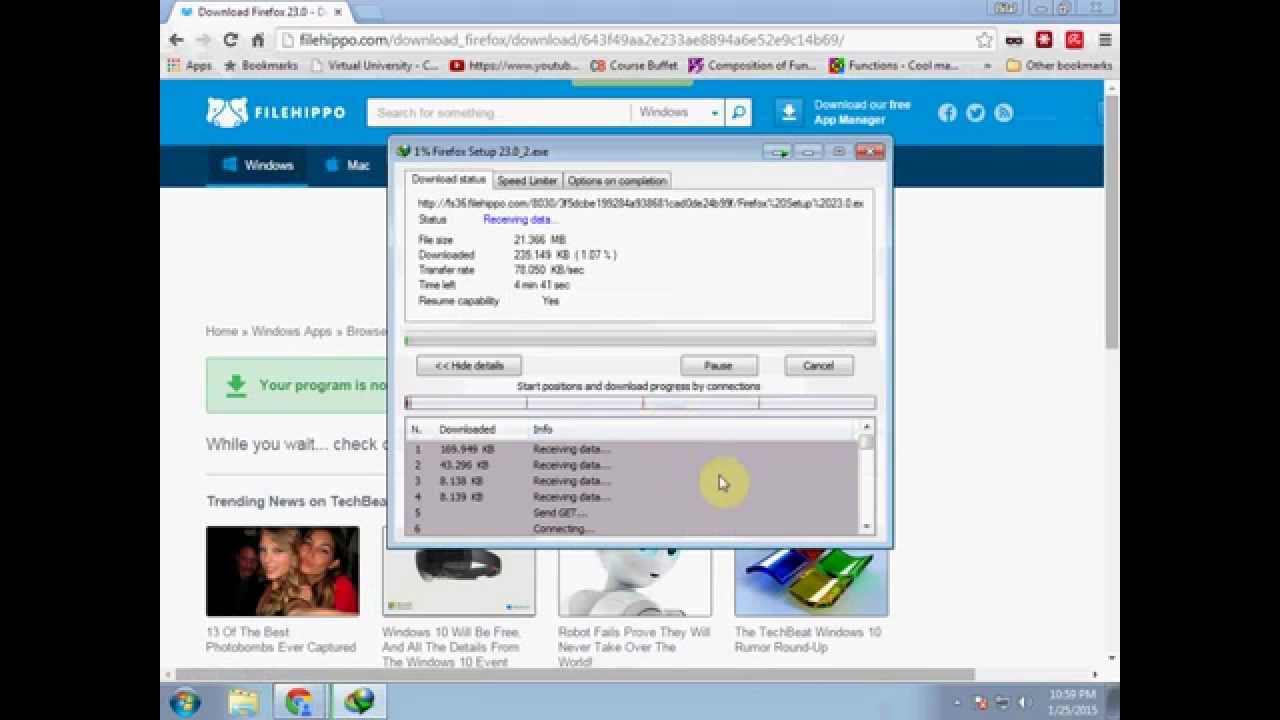This screenshot has width=1280, height=720.
Task: Switch to the Download status tab
Action: click(448, 180)
